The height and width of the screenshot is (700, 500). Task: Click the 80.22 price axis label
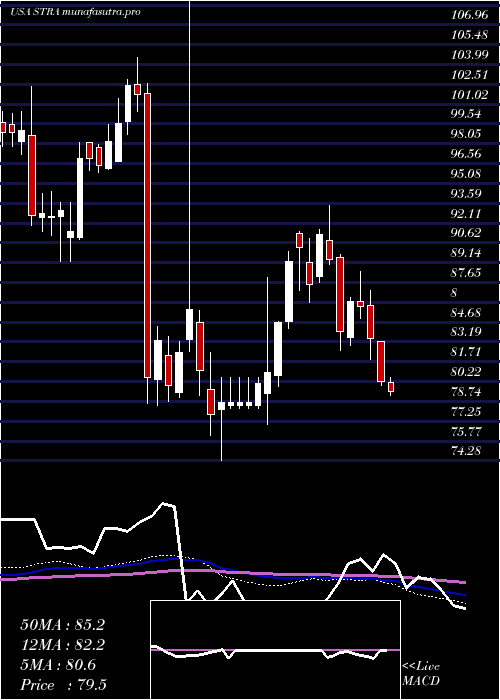pyautogui.click(x=466, y=371)
